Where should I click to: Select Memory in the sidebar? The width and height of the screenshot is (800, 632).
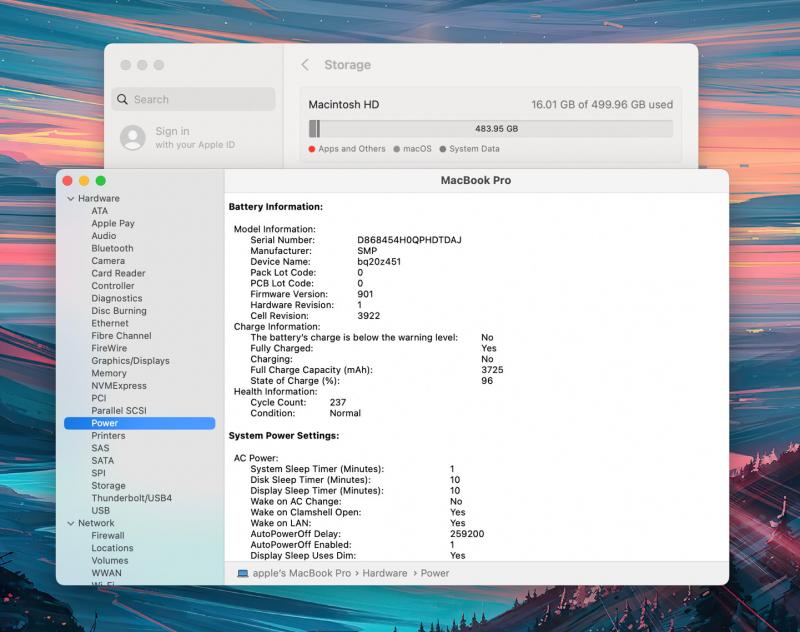click(x=109, y=373)
